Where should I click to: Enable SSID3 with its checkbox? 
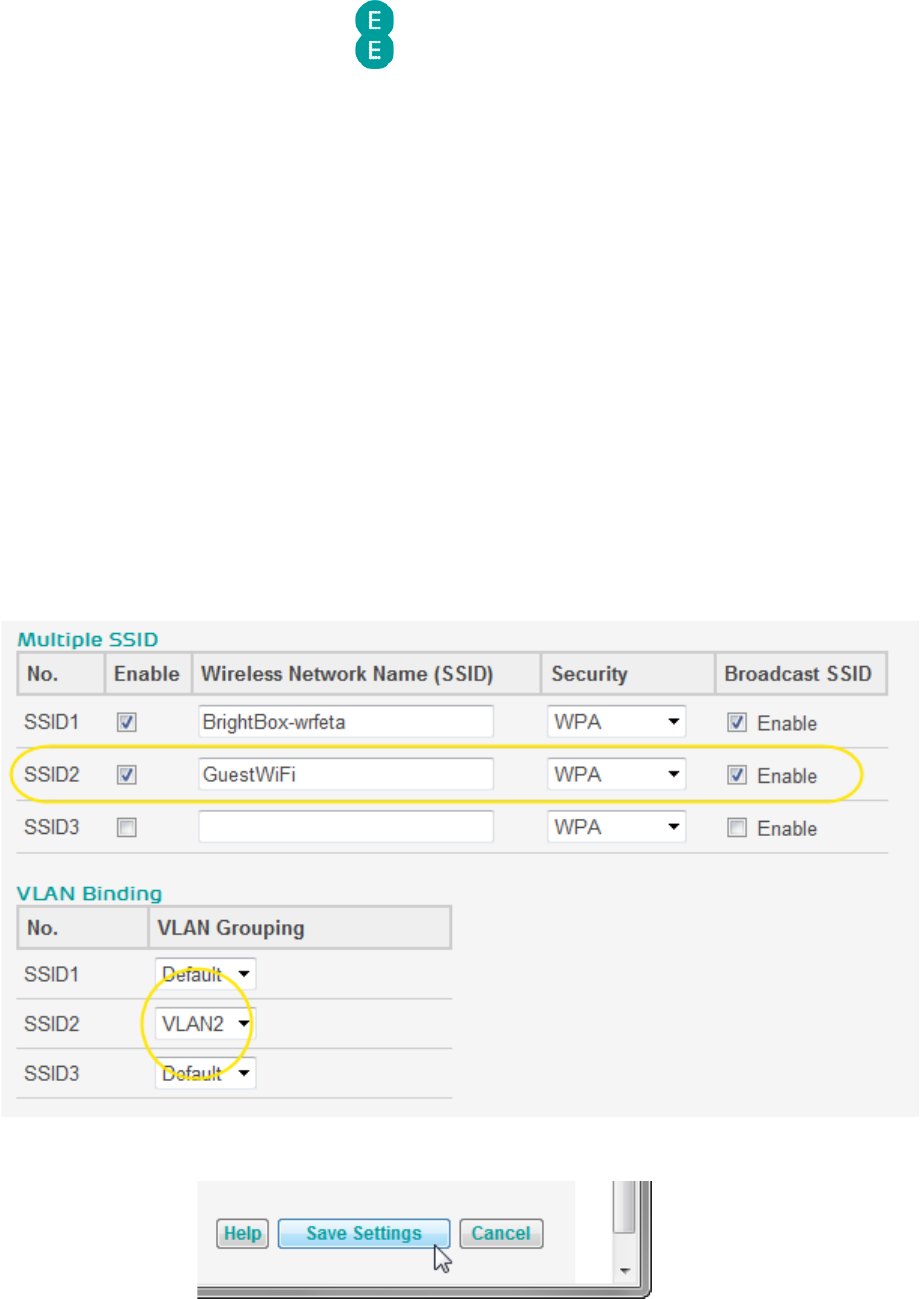coord(127,828)
